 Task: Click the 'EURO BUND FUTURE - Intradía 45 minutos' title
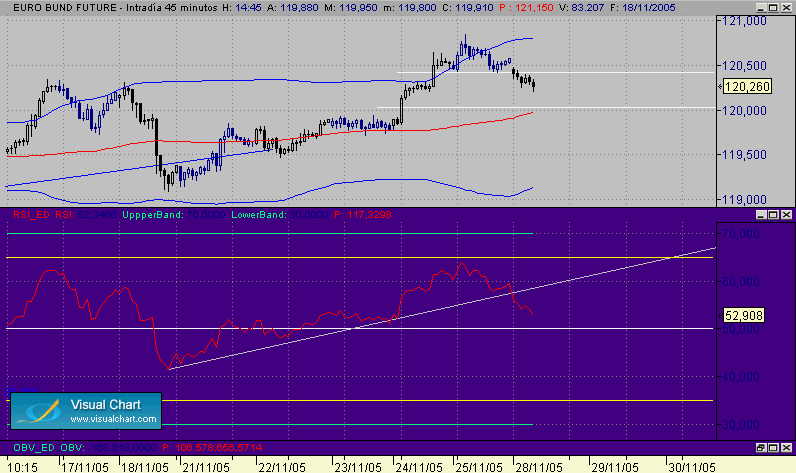(x=115, y=8)
